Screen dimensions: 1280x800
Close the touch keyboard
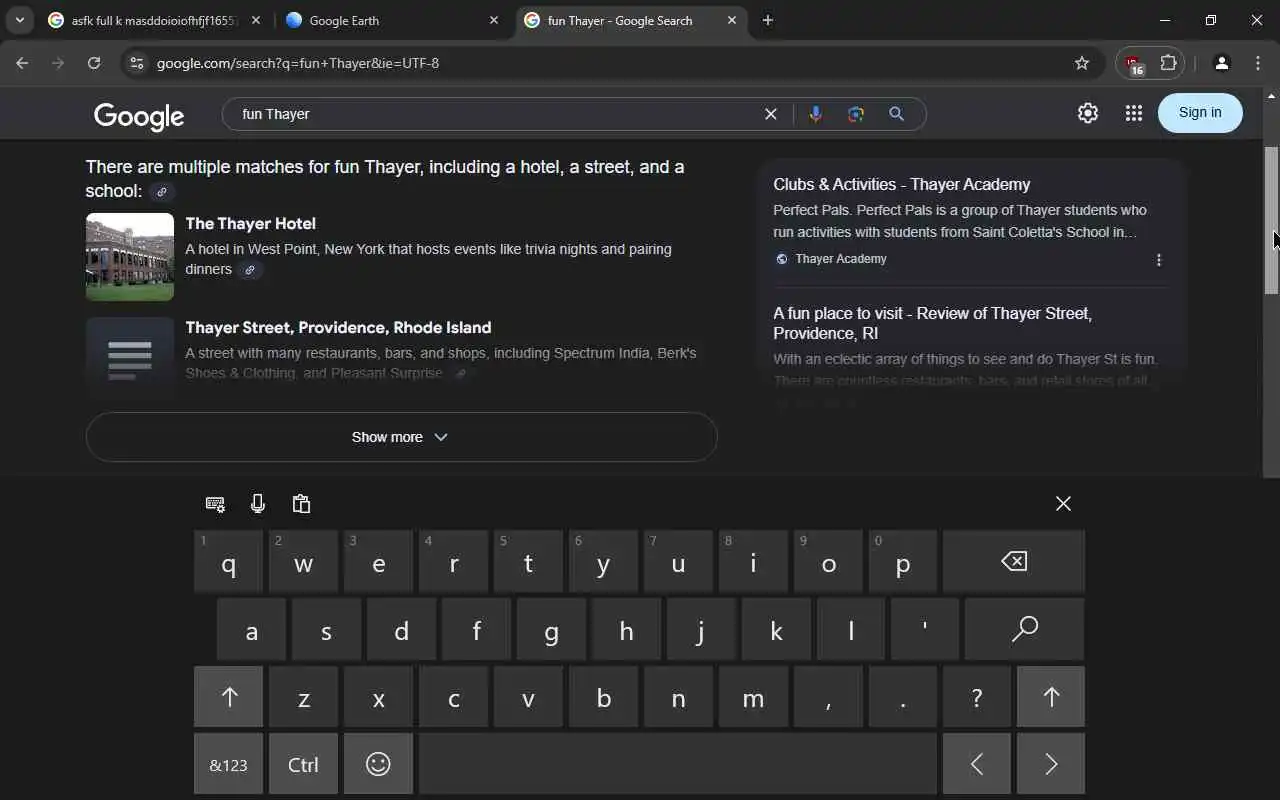point(1063,504)
